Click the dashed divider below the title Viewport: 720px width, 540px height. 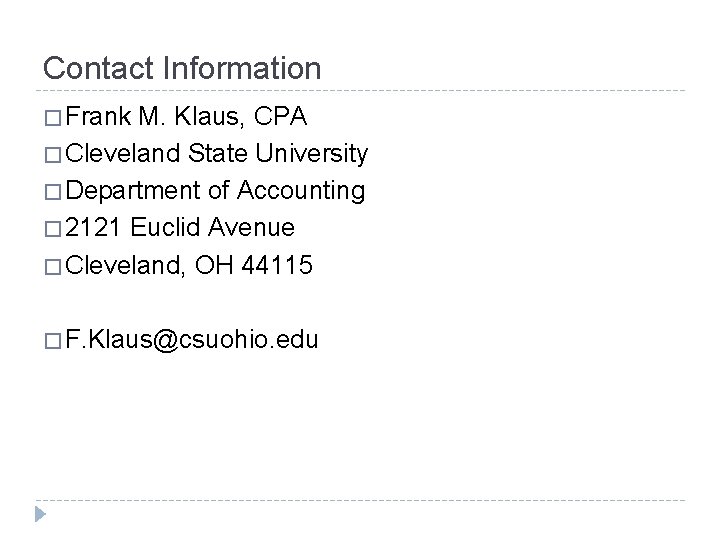360,91
